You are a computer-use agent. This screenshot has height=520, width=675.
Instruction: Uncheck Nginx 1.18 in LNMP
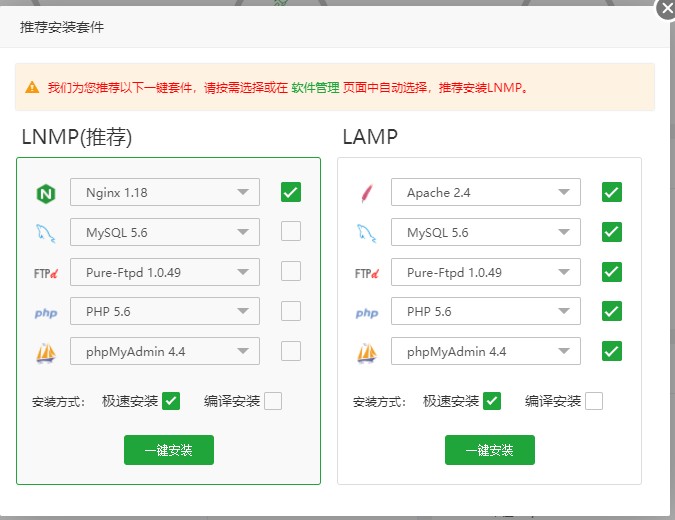click(x=291, y=192)
